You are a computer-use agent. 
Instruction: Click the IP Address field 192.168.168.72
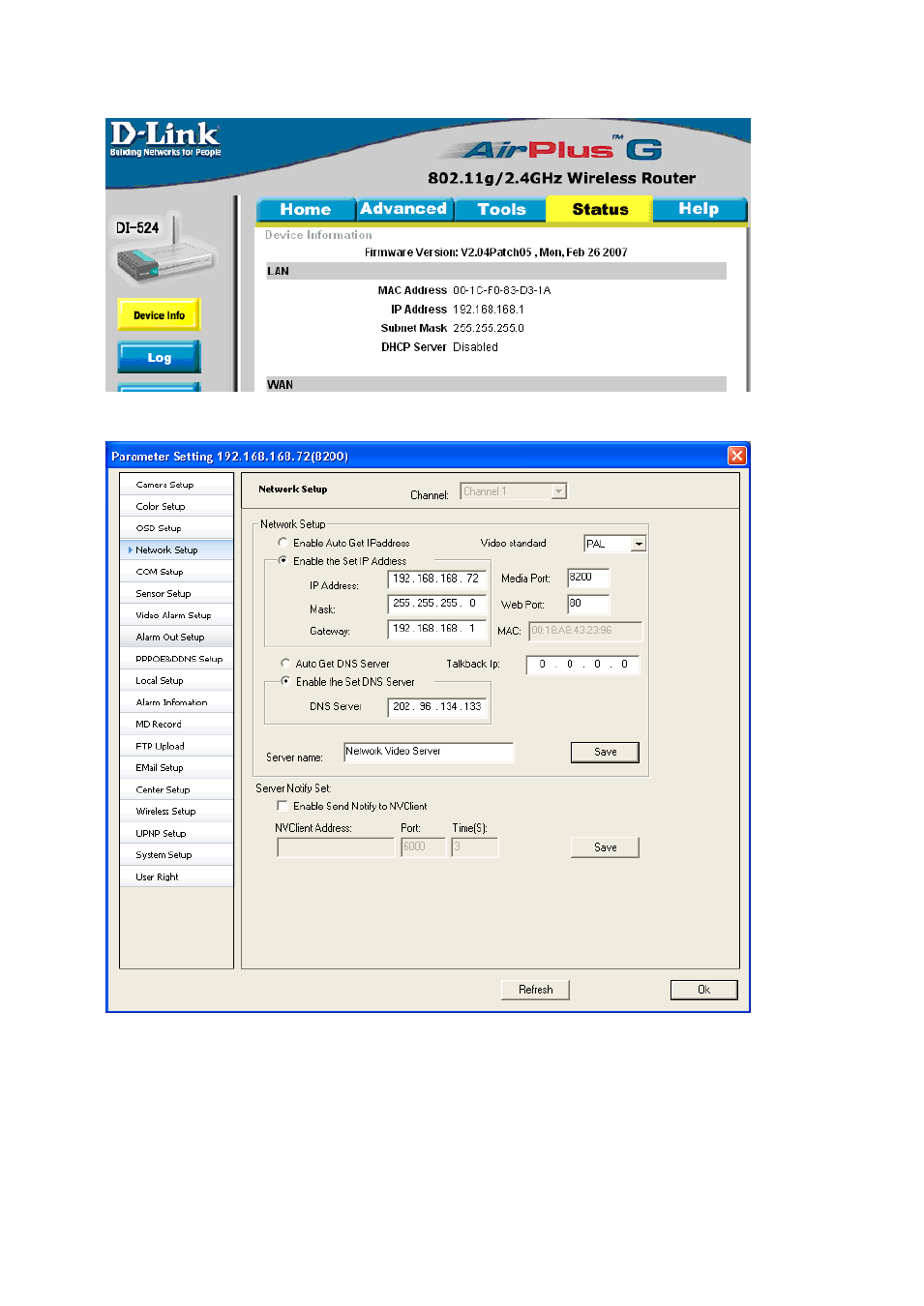436,579
